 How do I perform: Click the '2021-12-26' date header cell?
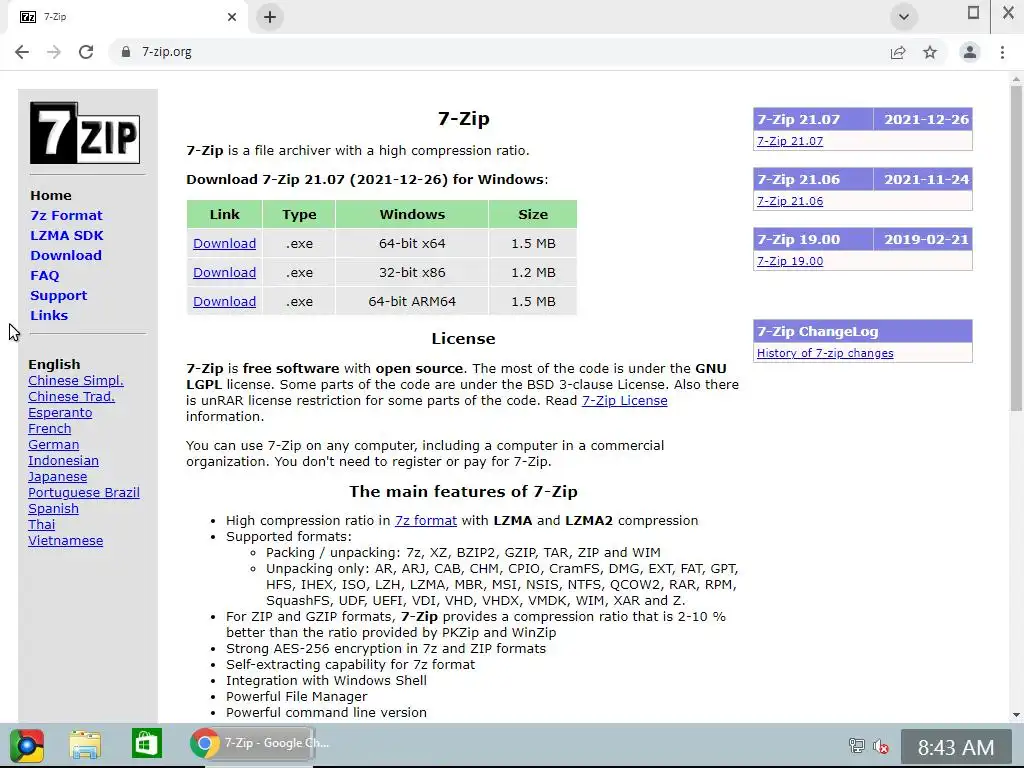[x=923, y=120]
